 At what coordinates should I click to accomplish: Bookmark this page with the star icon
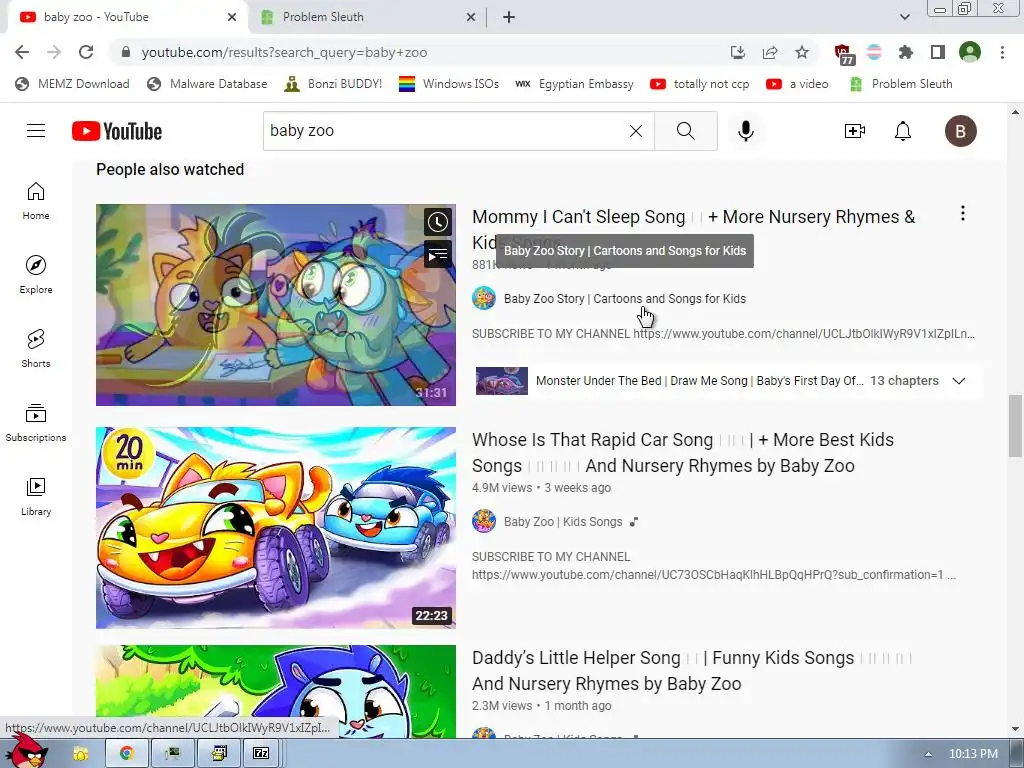coord(802,52)
